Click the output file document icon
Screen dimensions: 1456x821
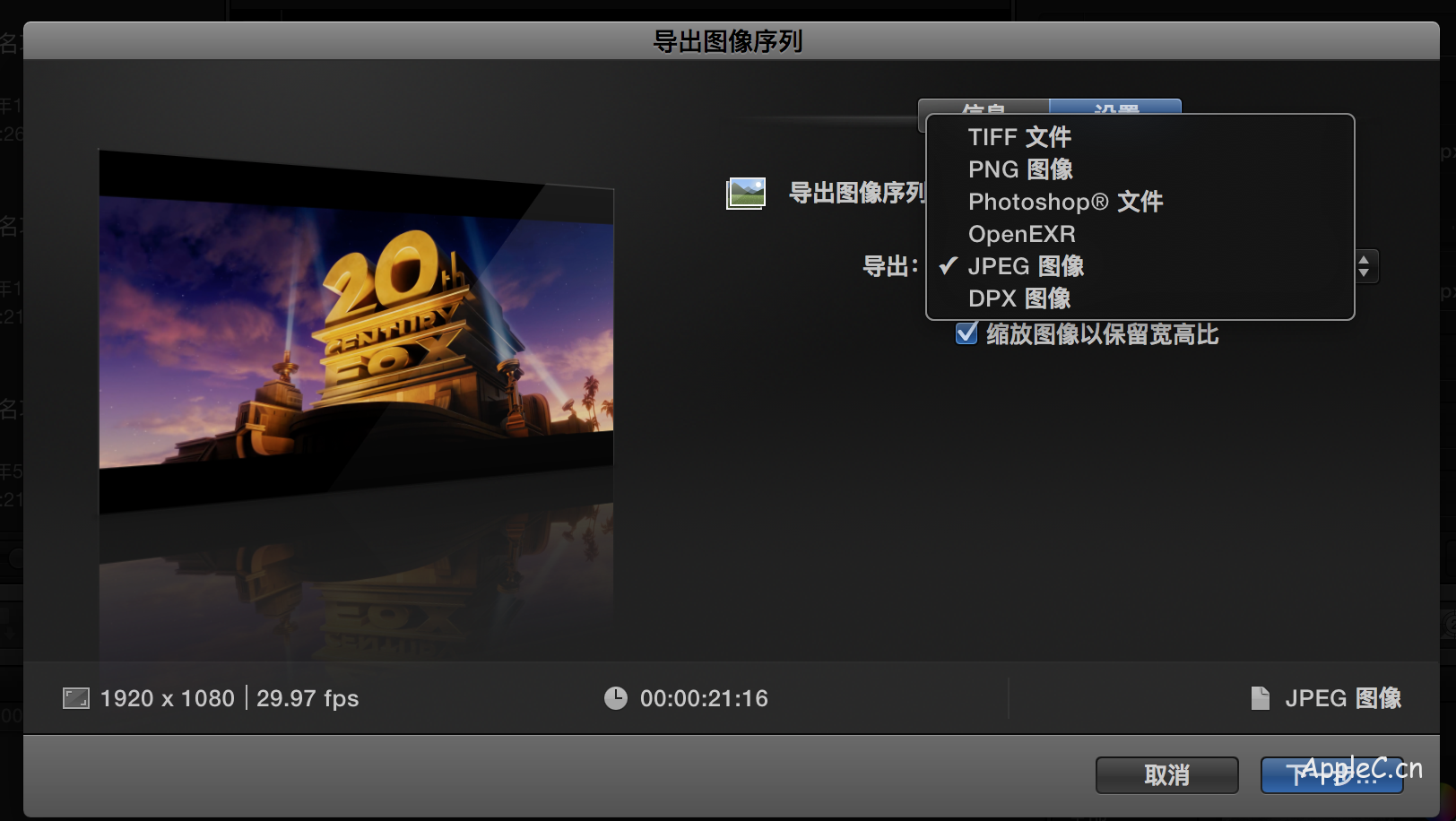[1261, 698]
